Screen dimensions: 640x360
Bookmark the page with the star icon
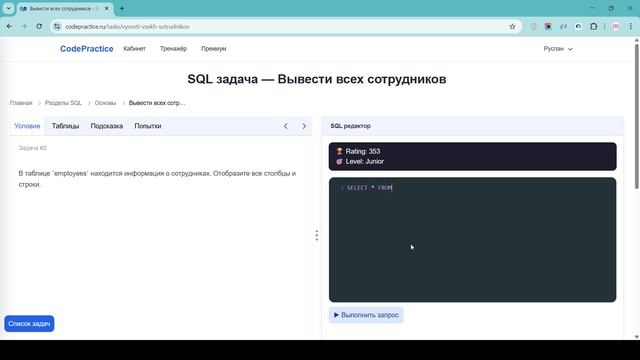coord(512,27)
